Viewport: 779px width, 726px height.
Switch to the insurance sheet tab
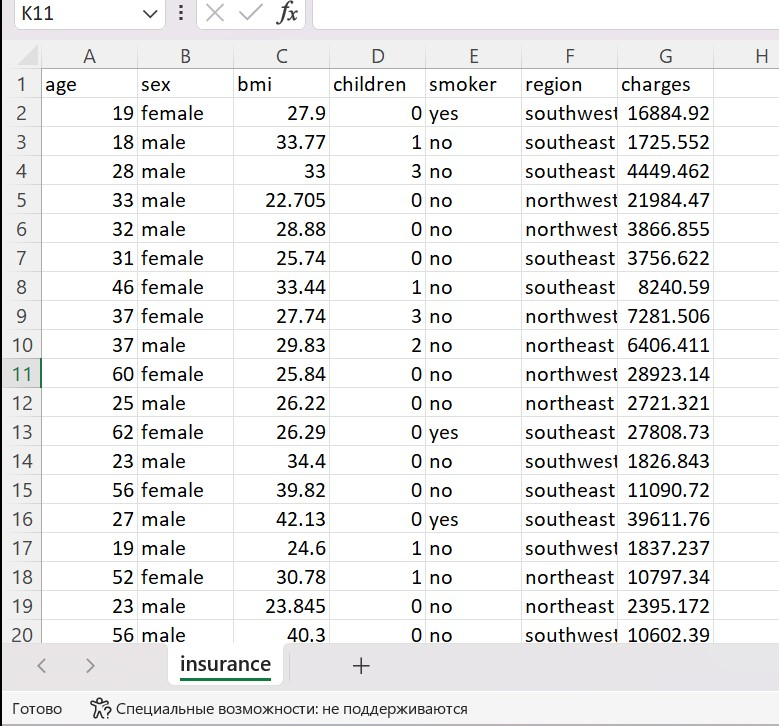[x=225, y=664]
